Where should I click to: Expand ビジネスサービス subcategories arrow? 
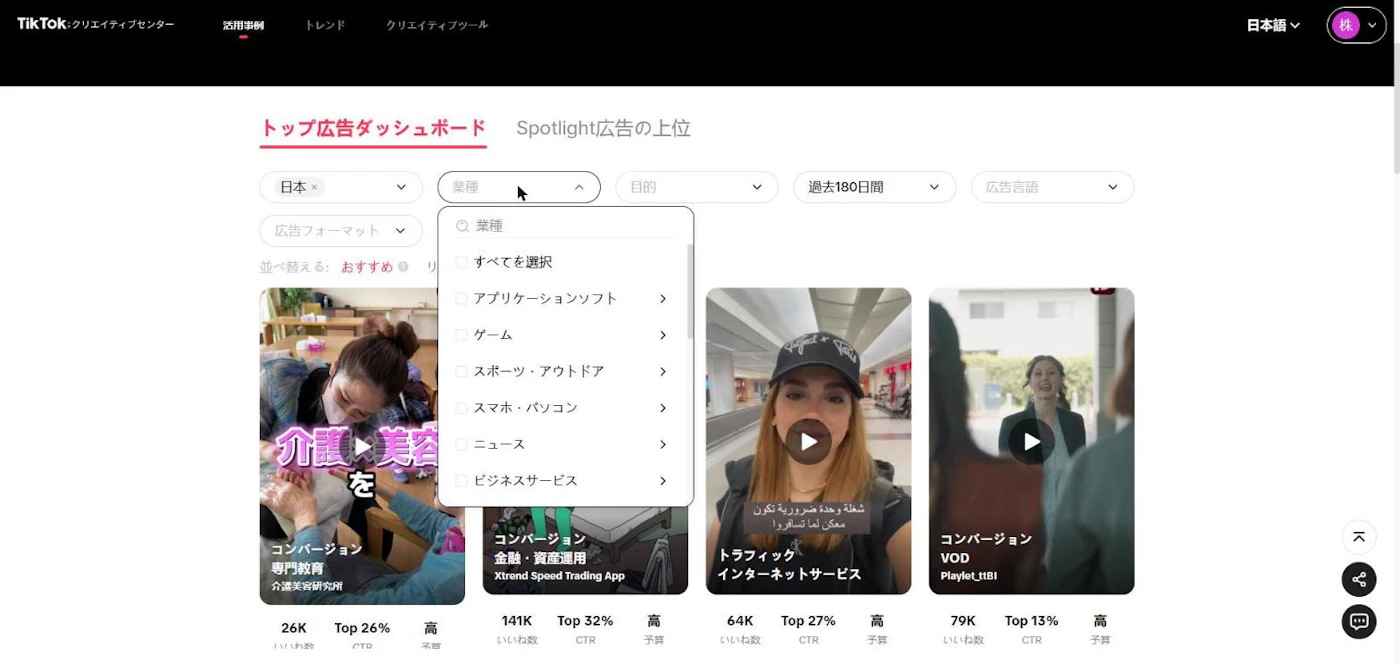click(x=663, y=481)
